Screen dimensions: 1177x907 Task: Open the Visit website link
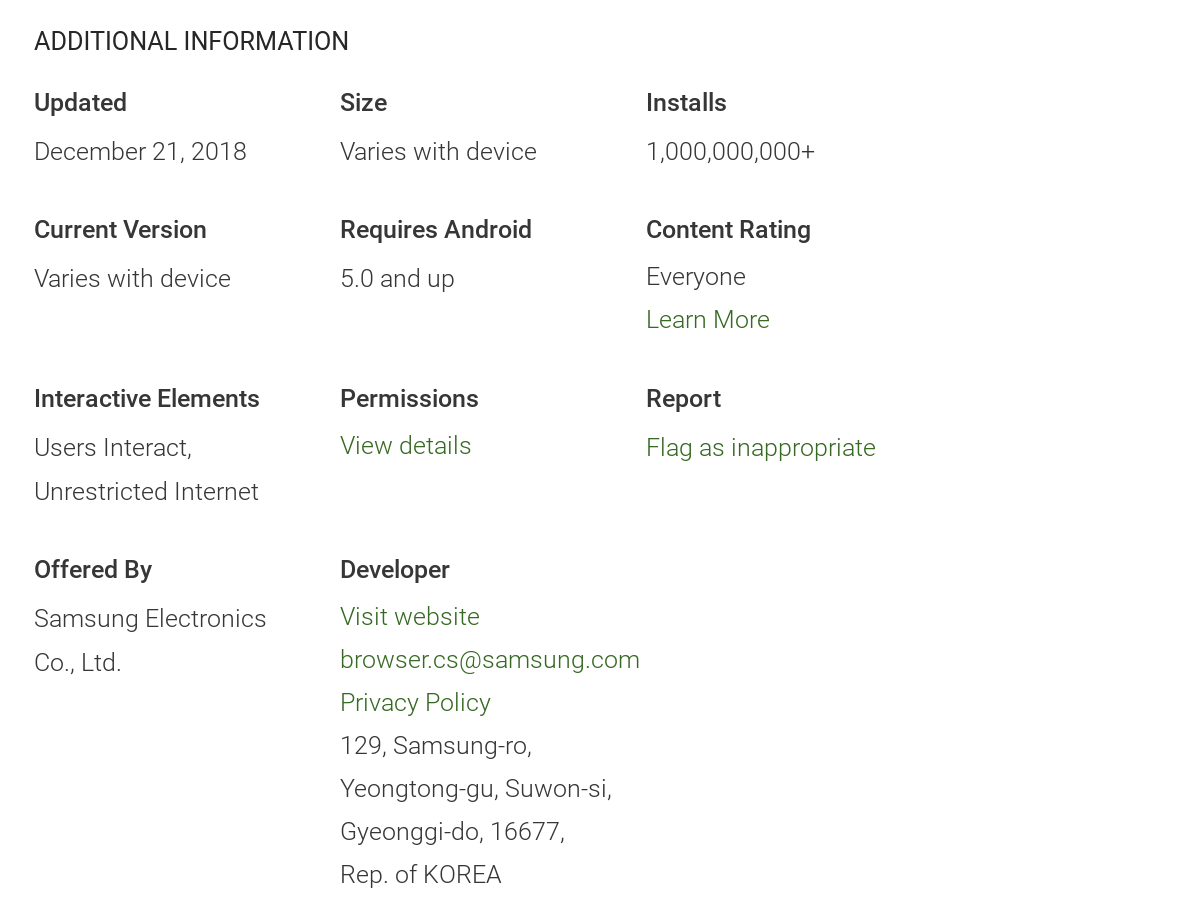click(409, 617)
